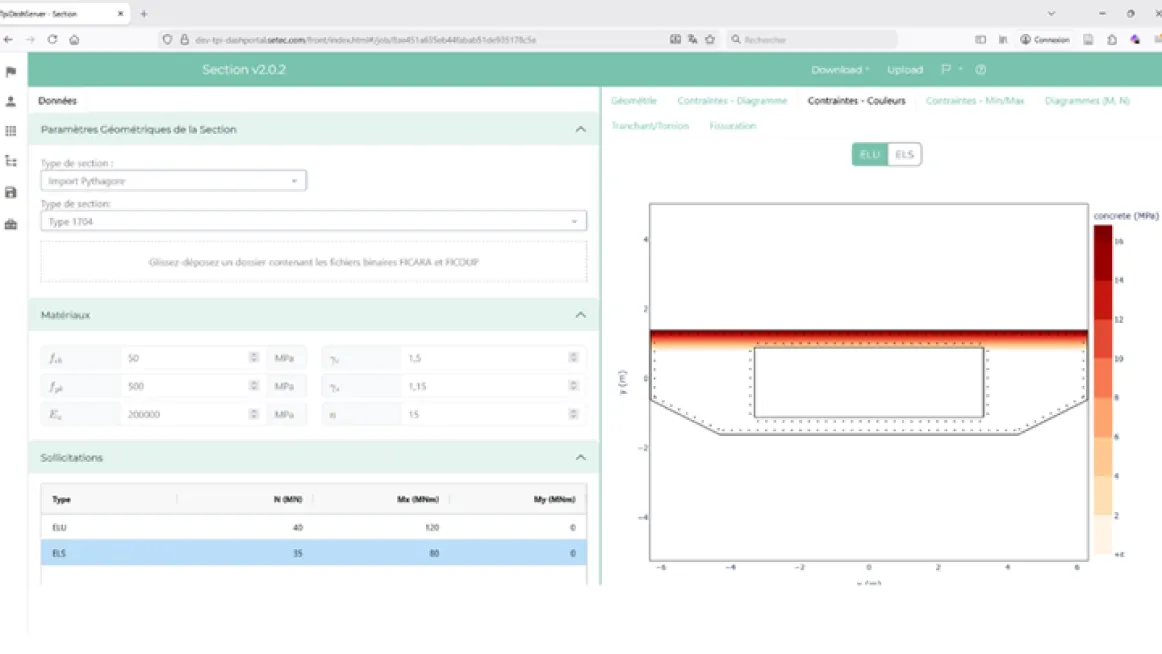Open the Download menu
This screenshot has height=654, width=1162.
[837, 69]
